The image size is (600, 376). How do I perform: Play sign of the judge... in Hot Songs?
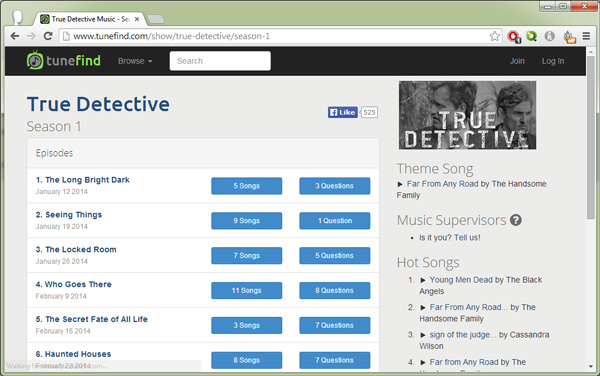tap(423, 335)
